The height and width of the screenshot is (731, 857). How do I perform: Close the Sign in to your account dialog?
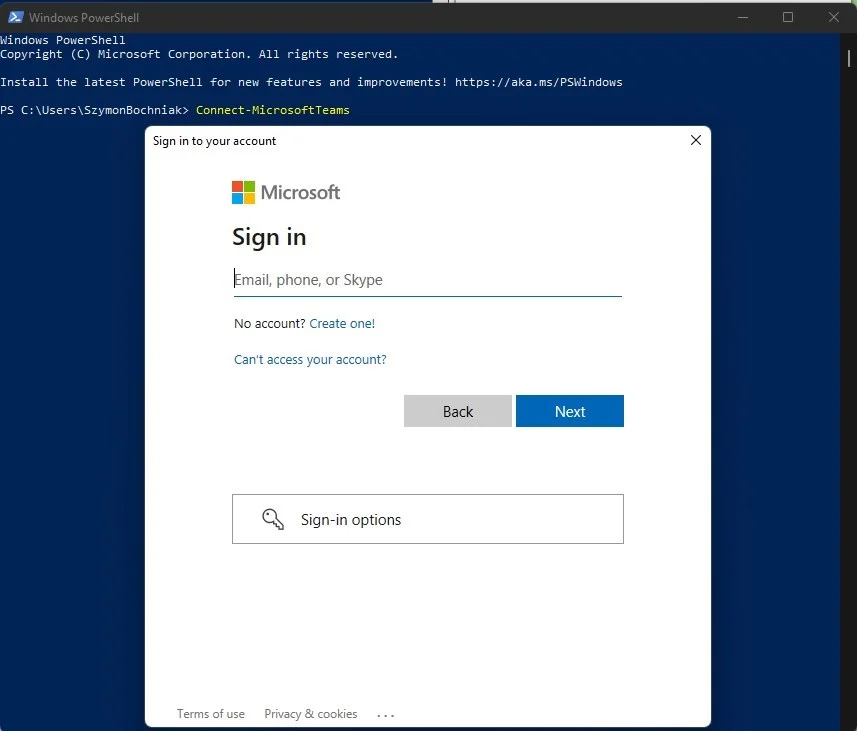tap(696, 141)
